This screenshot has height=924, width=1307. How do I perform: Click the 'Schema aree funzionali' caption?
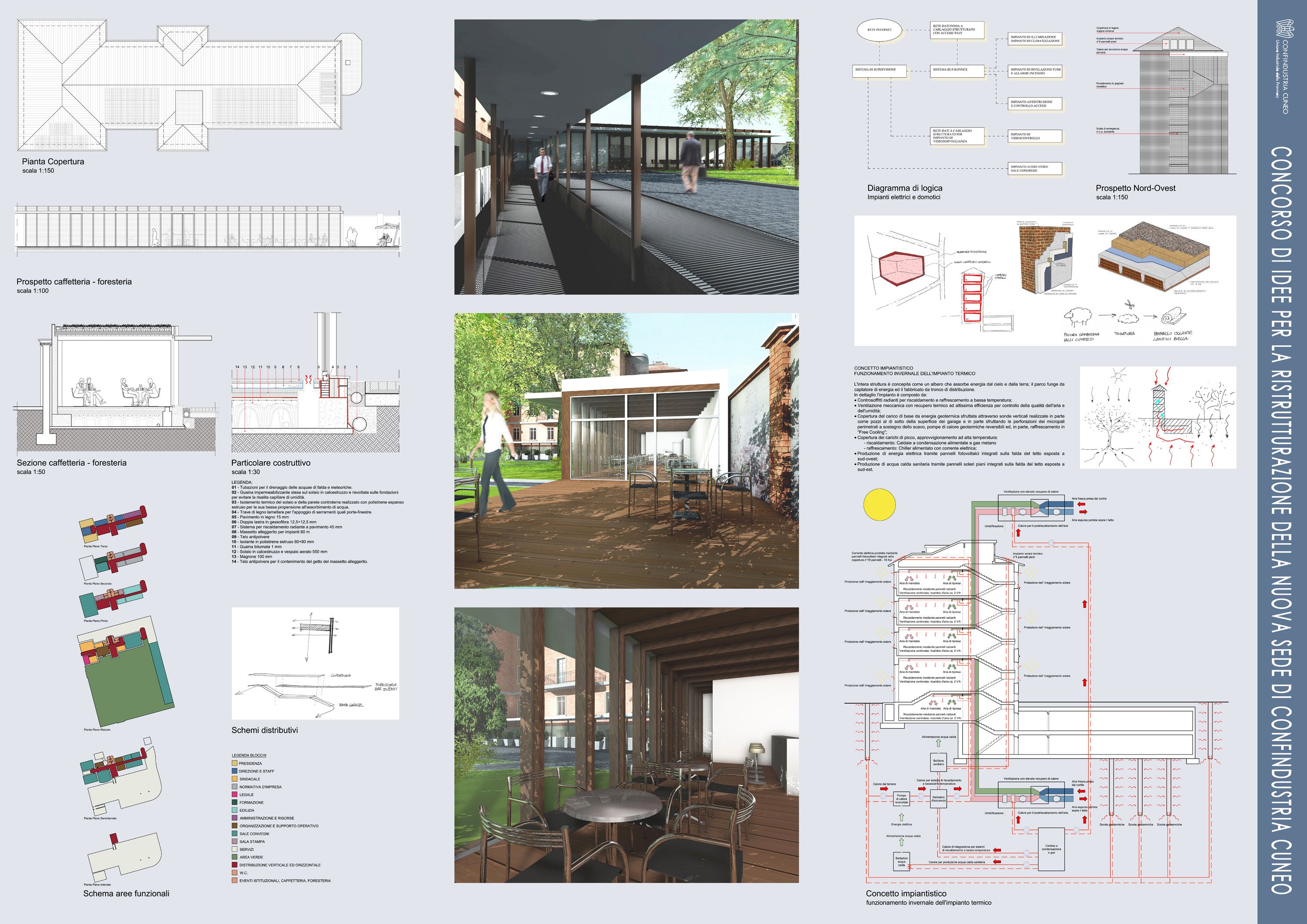126,893
